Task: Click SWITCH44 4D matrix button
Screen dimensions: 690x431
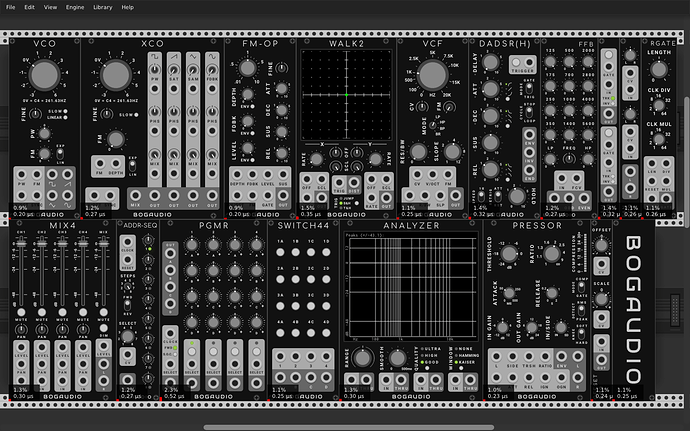Action: pyautogui.click(x=326, y=333)
